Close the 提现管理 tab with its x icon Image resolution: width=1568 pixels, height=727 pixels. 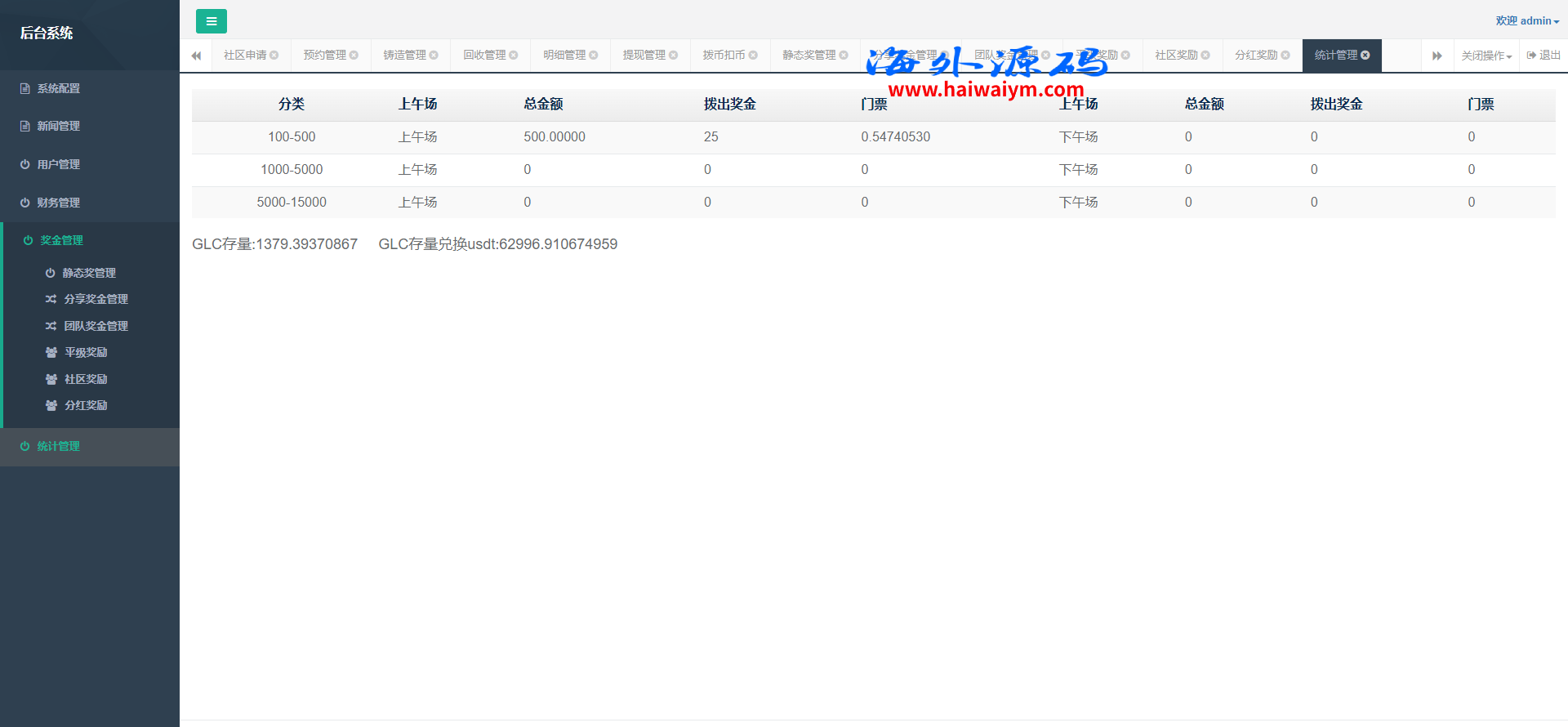coord(674,56)
